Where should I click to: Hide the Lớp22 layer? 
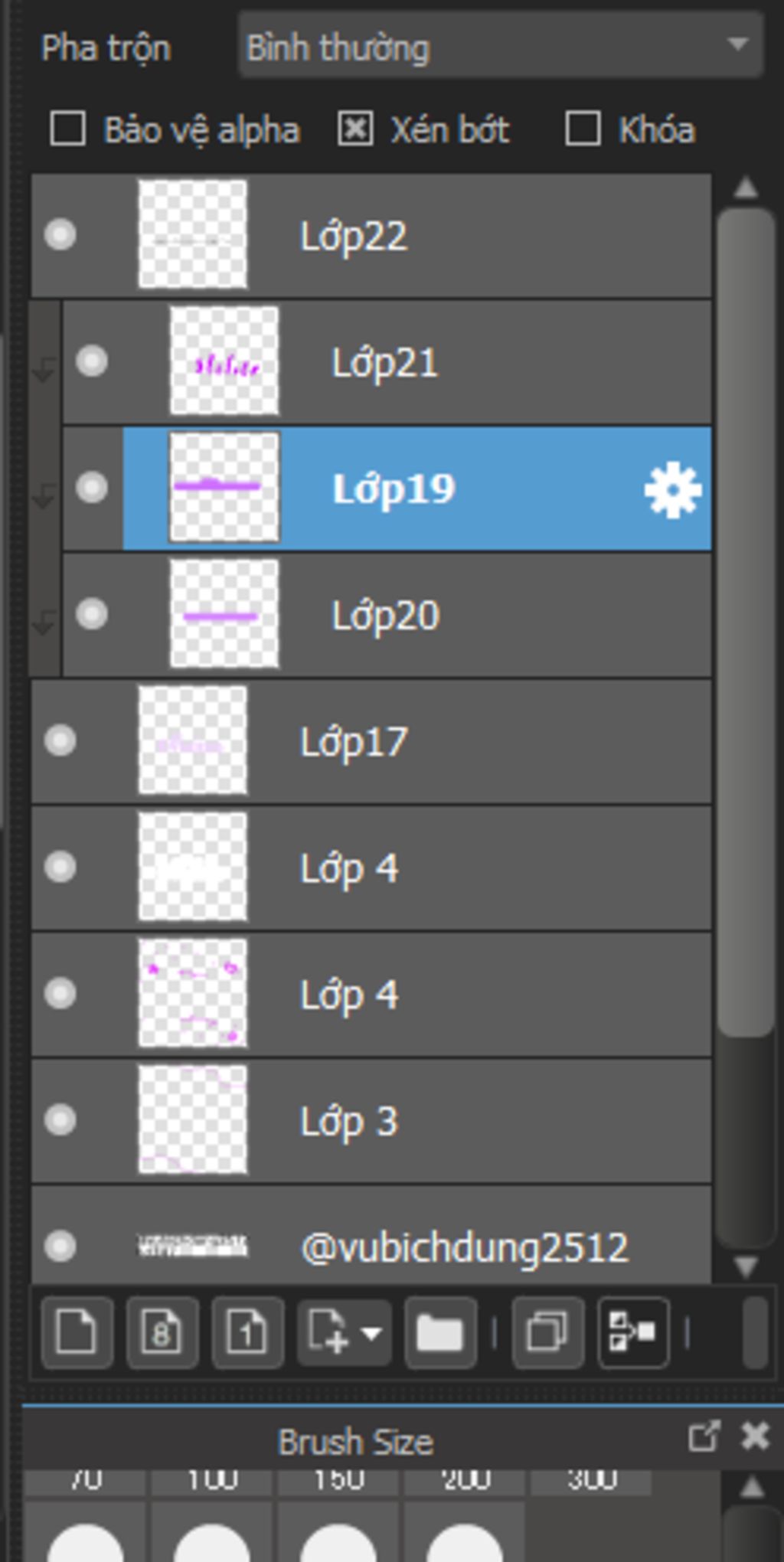pyautogui.click(x=60, y=234)
